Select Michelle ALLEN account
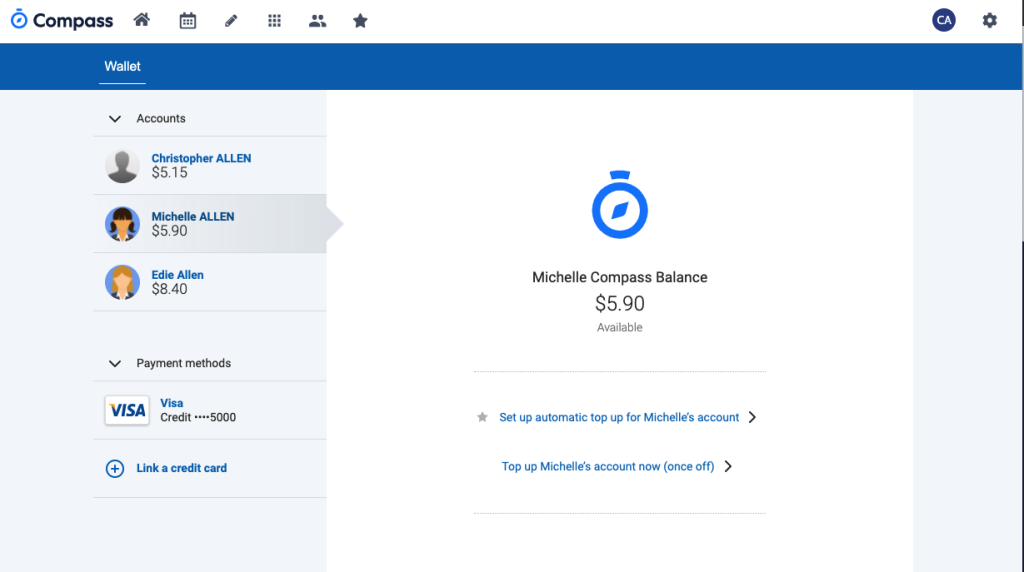Image resolution: width=1024 pixels, height=572 pixels. pos(210,223)
